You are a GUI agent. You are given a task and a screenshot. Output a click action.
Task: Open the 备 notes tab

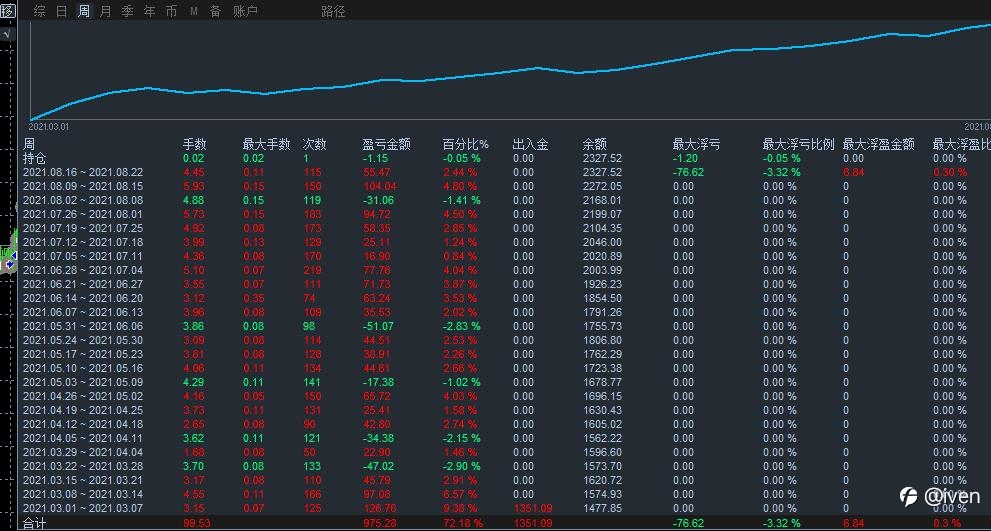coord(216,11)
